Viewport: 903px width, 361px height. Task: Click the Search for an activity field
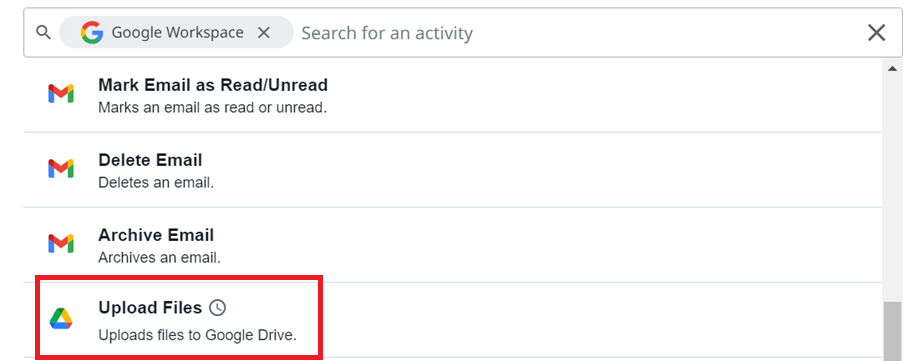[x=578, y=33]
